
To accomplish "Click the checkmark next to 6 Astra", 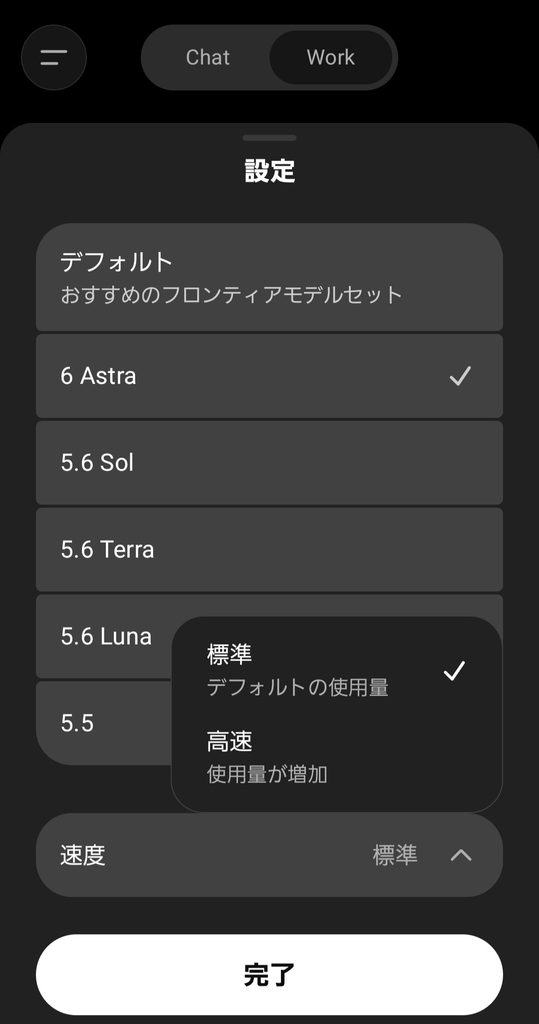I will [460, 376].
